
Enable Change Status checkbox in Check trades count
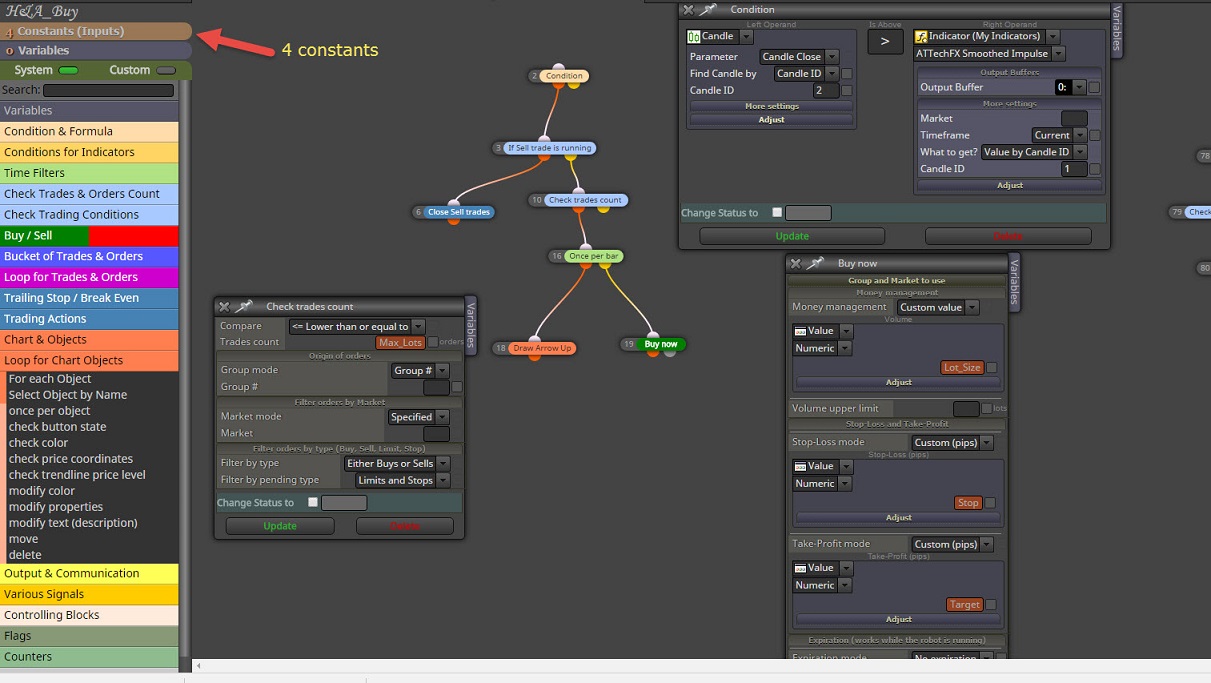[x=313, y=503]
